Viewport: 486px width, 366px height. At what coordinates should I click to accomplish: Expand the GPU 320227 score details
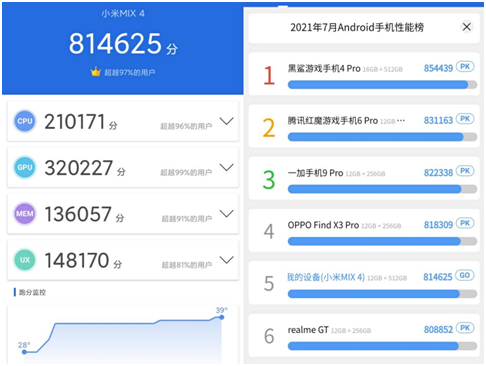pos(227,167)
